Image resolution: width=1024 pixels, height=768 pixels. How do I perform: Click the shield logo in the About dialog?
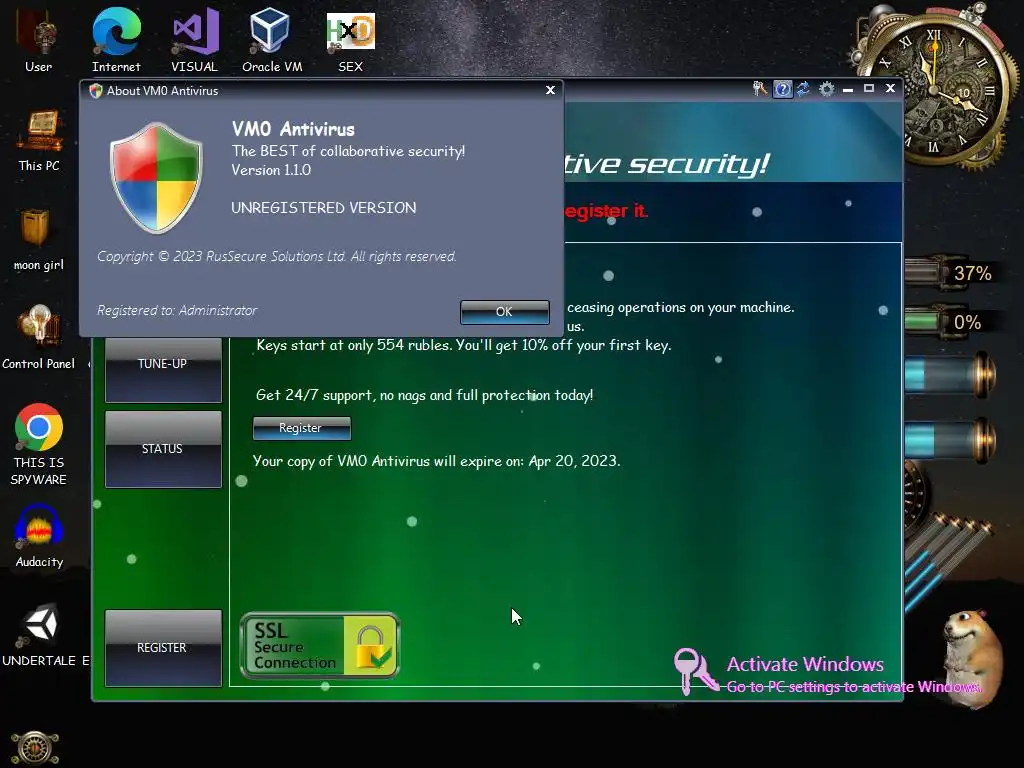tap(156, 178)
